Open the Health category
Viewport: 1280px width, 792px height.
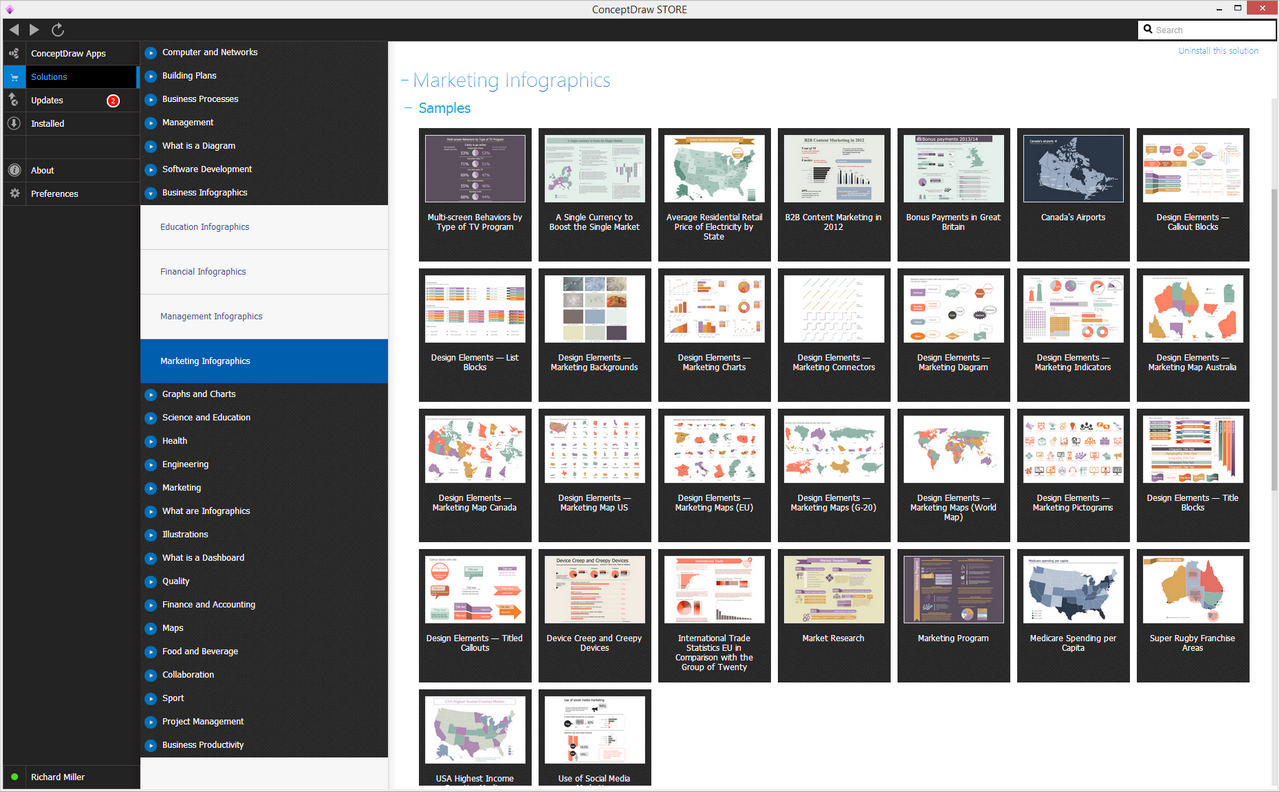[174, 441]
